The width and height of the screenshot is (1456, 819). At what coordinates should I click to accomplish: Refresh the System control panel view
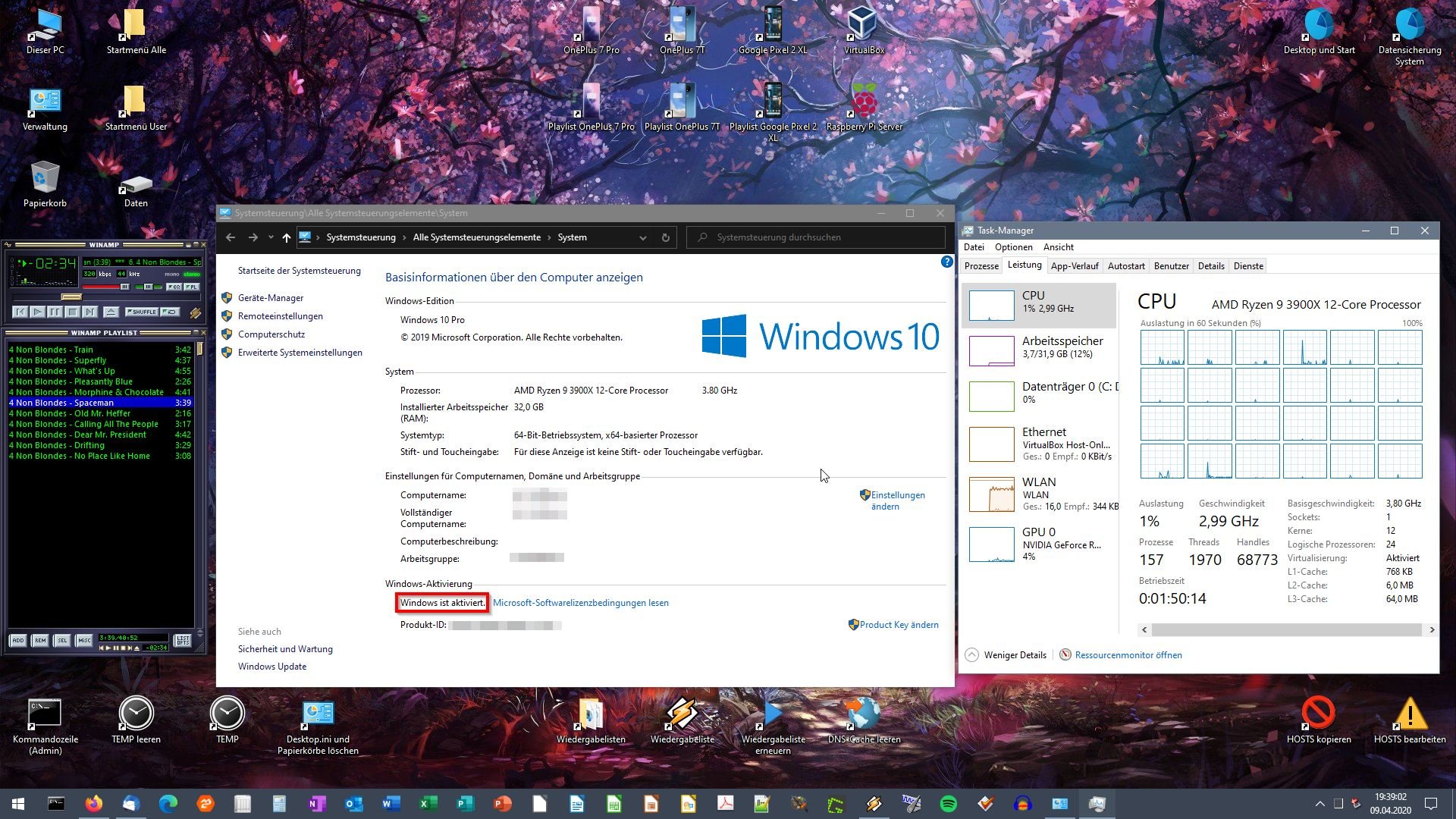pos(665,237)
